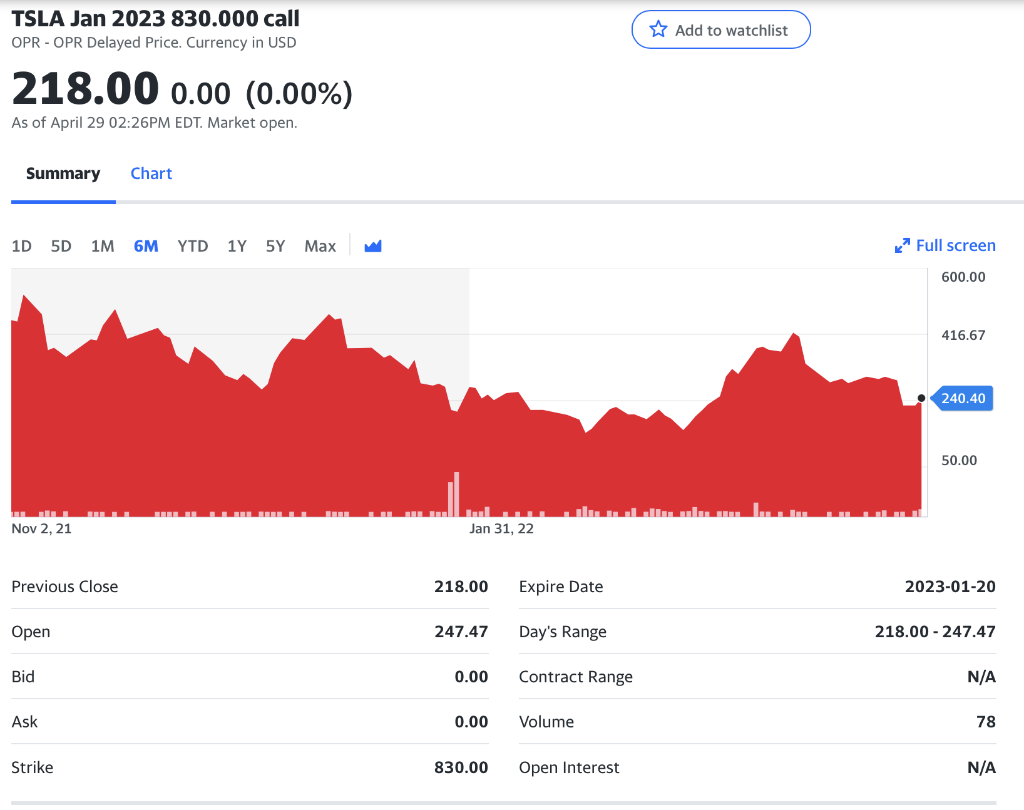Click the Contract Range label
The image size is (1024, 810).
coord(575,677)
